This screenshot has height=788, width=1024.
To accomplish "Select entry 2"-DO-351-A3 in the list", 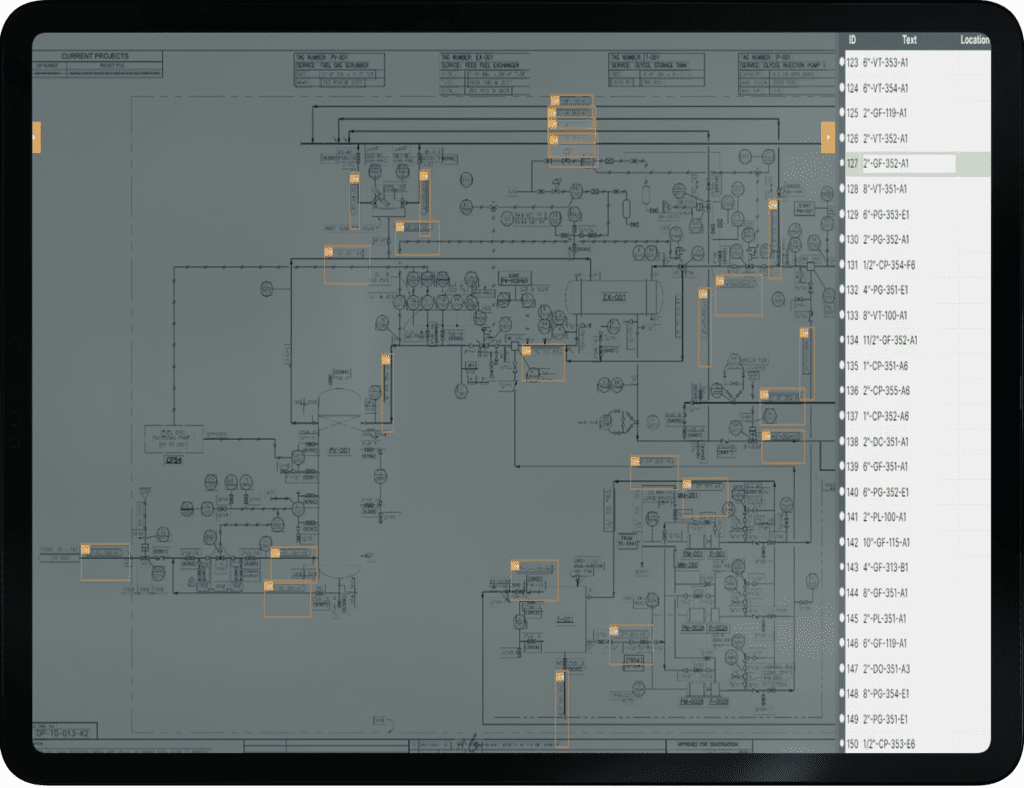I will 886,668.
